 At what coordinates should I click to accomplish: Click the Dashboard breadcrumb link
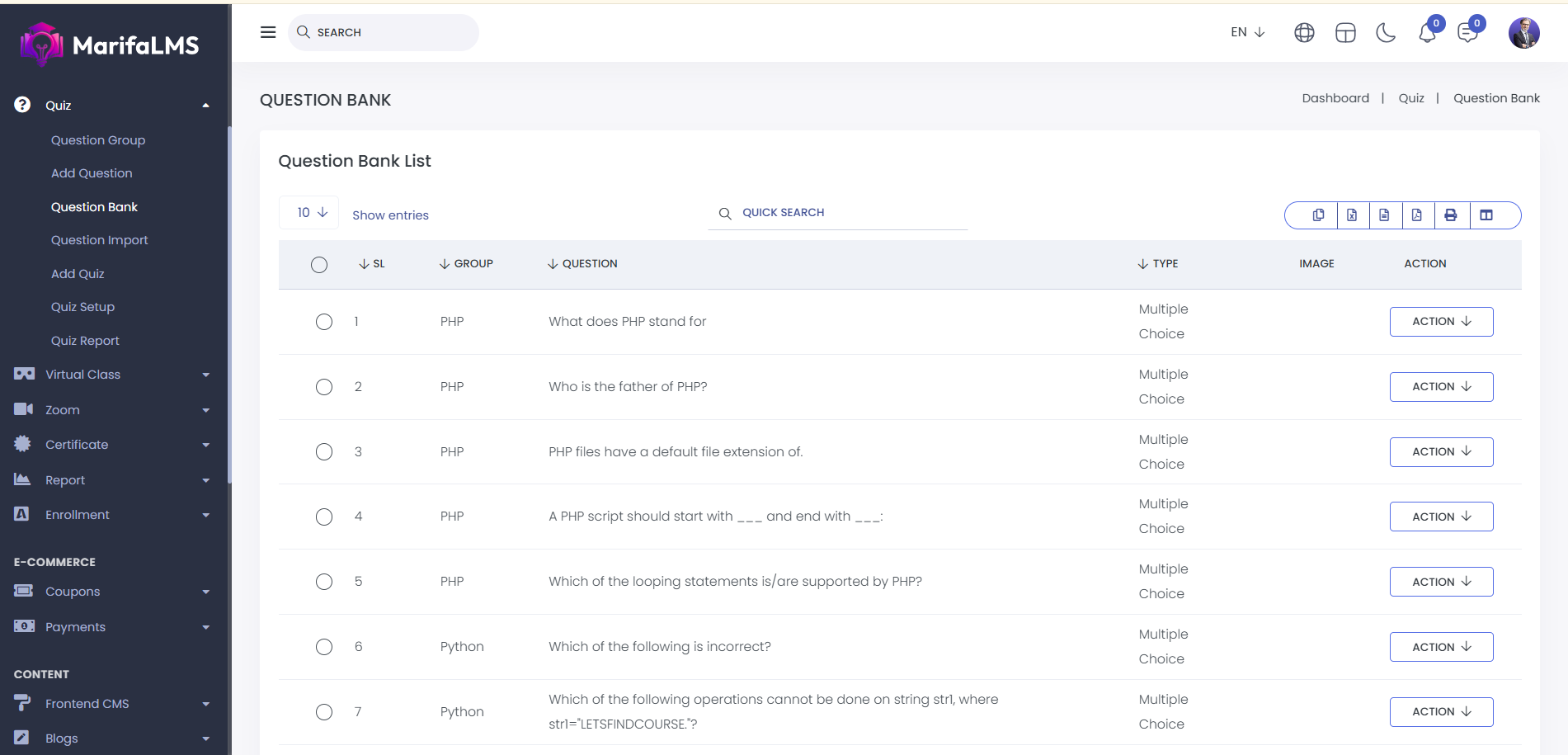1335,98
